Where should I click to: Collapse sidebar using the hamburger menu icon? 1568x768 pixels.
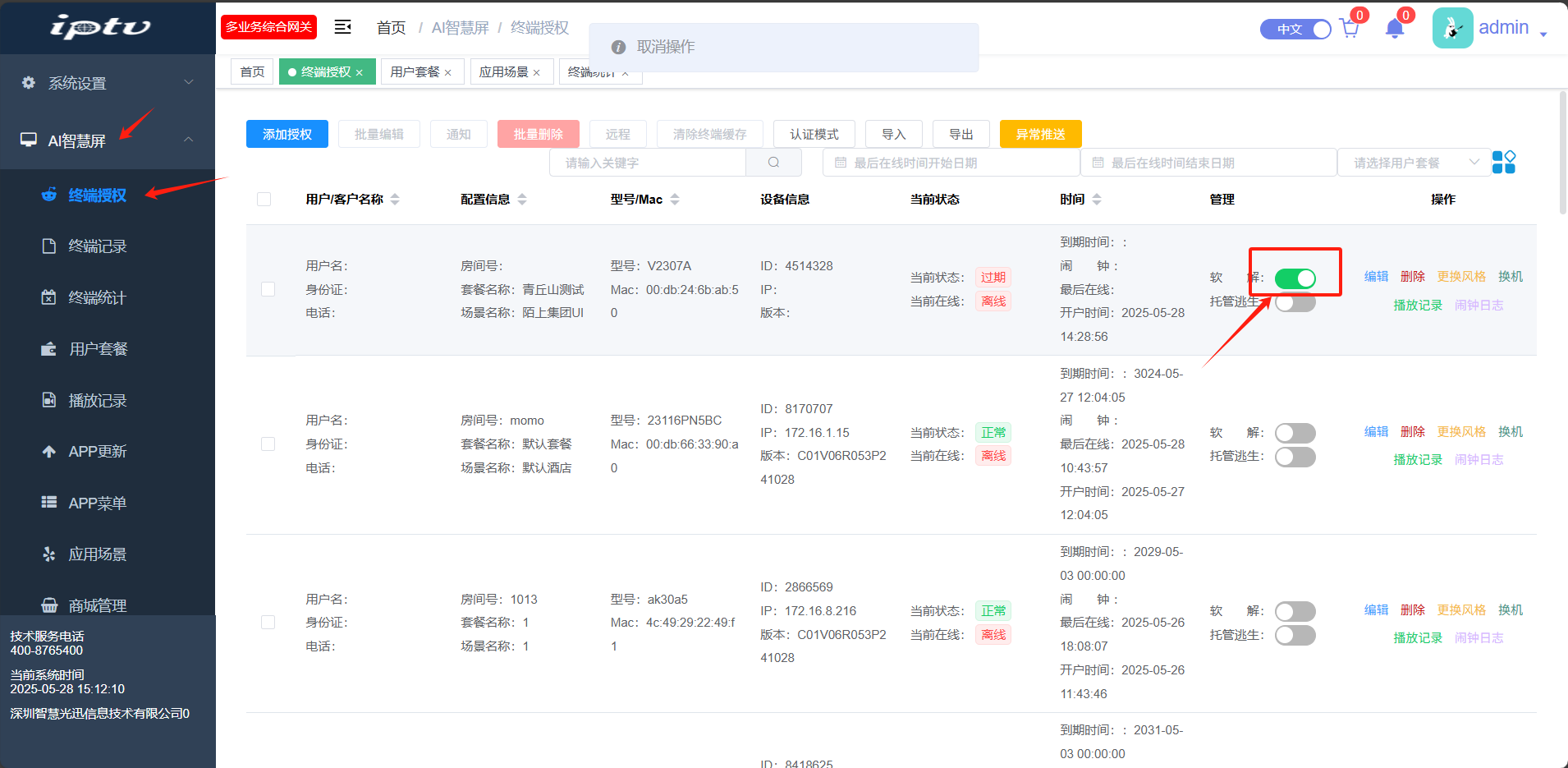(342, 27)
